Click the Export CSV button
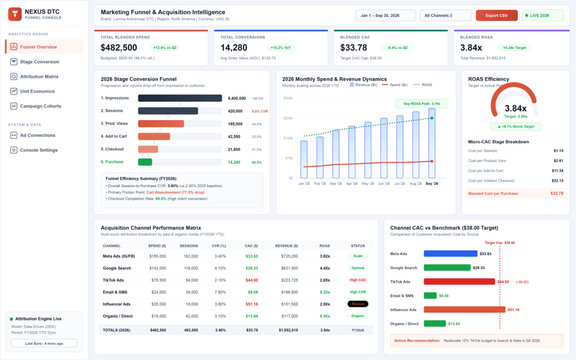 pyautogui.click(x=497, y=15)
